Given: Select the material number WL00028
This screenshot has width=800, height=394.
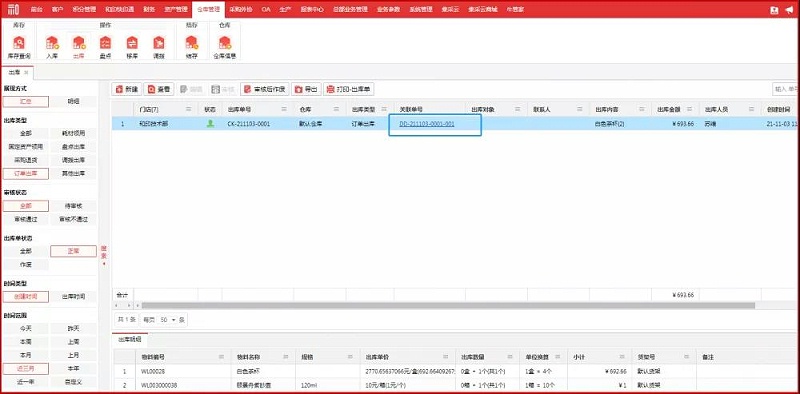Looking at the screenshot, I should [x=153, y=372].
